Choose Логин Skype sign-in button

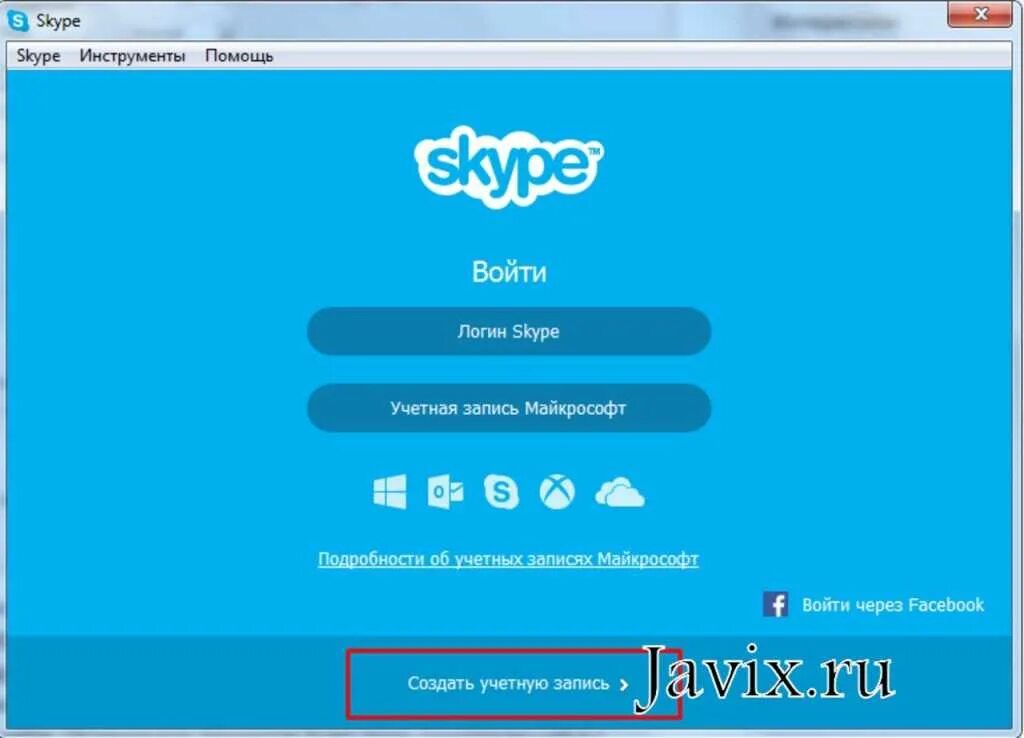[x=509, y=331]
